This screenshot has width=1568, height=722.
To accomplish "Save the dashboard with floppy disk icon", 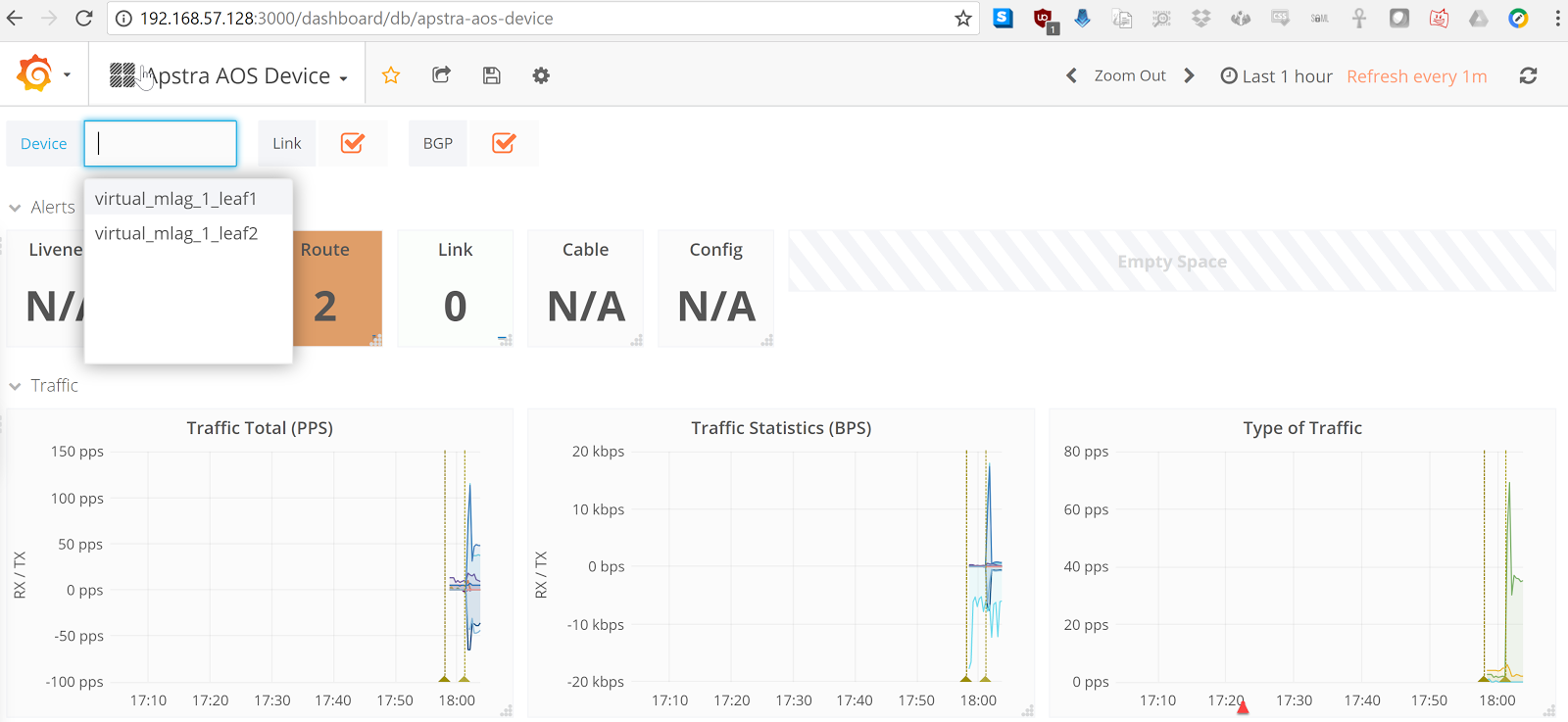I will [492, 75].
